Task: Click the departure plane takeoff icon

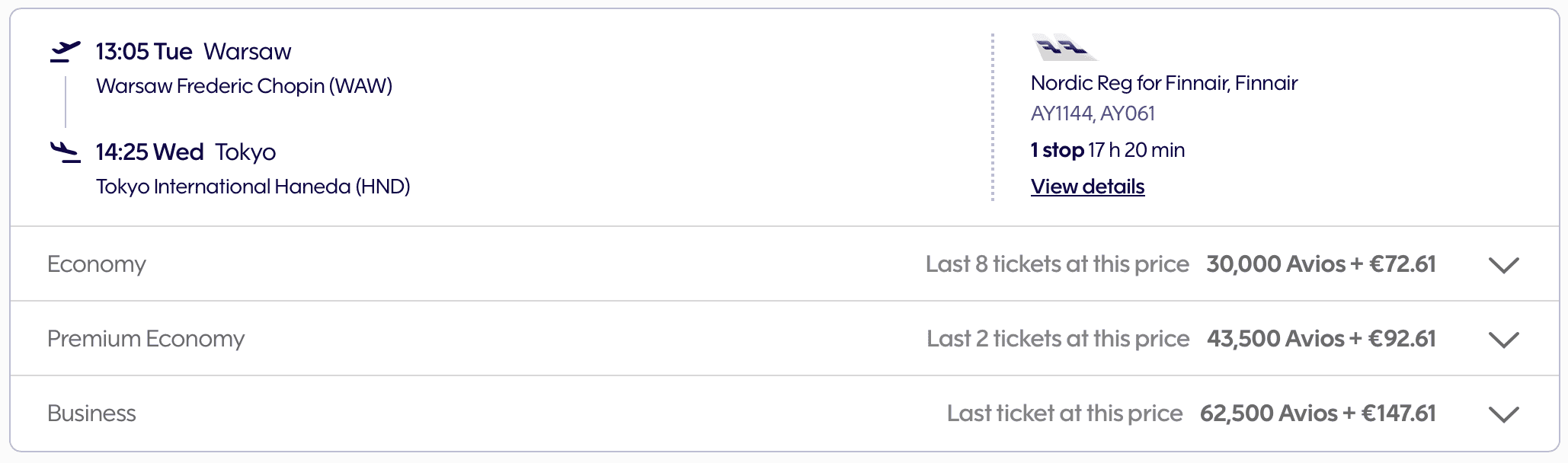Action: [x=66, y=52]
